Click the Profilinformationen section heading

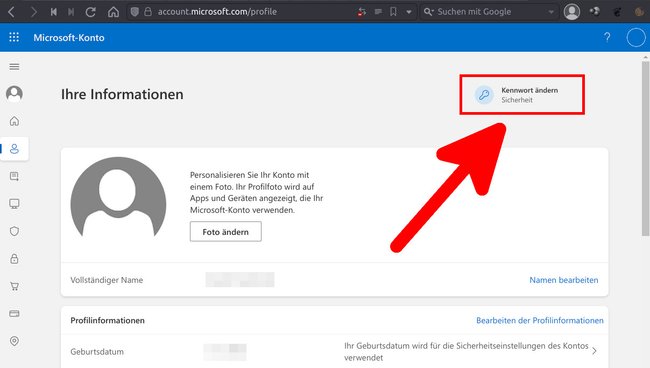click(107, 321)
